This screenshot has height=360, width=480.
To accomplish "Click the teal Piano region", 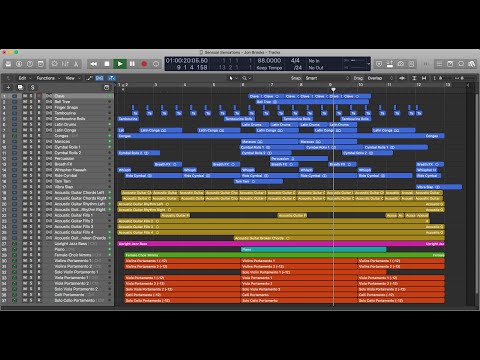I will point(313,249).
